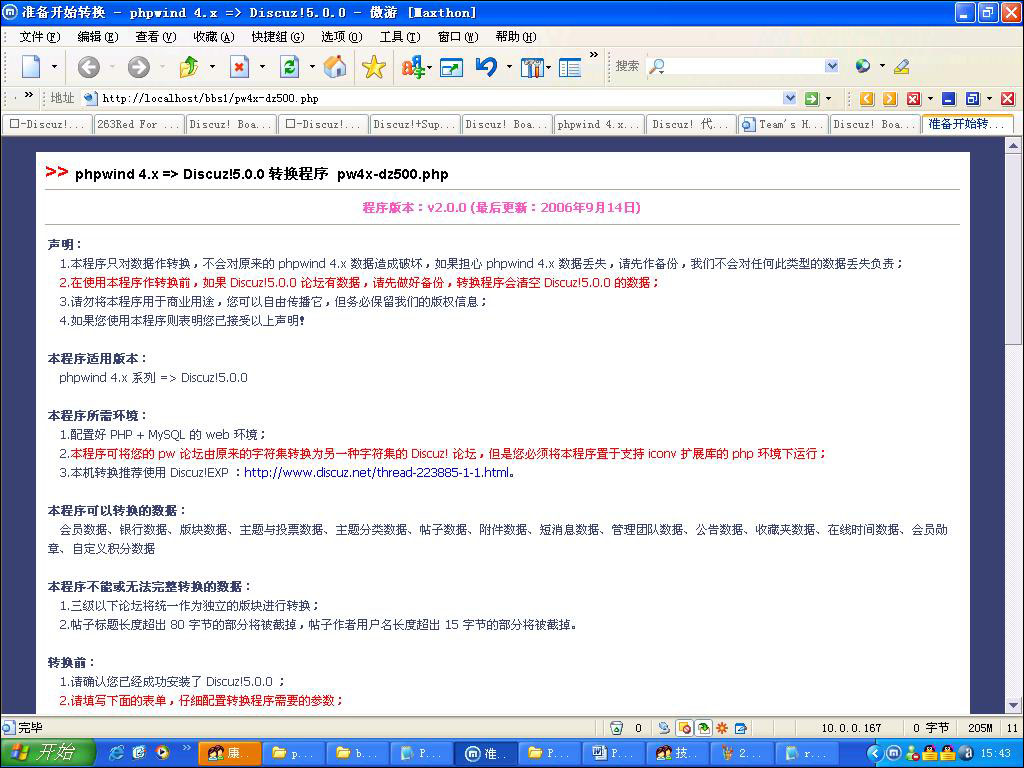Click the orange sun icon in the status bar
The image size is (1024, 768).
[x=722, y=728]
